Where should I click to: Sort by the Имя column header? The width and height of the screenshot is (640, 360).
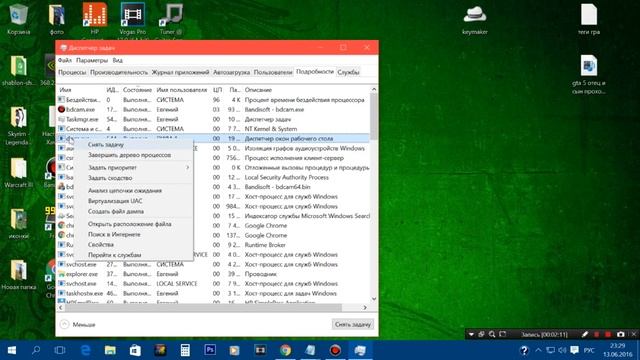[80, 90]
